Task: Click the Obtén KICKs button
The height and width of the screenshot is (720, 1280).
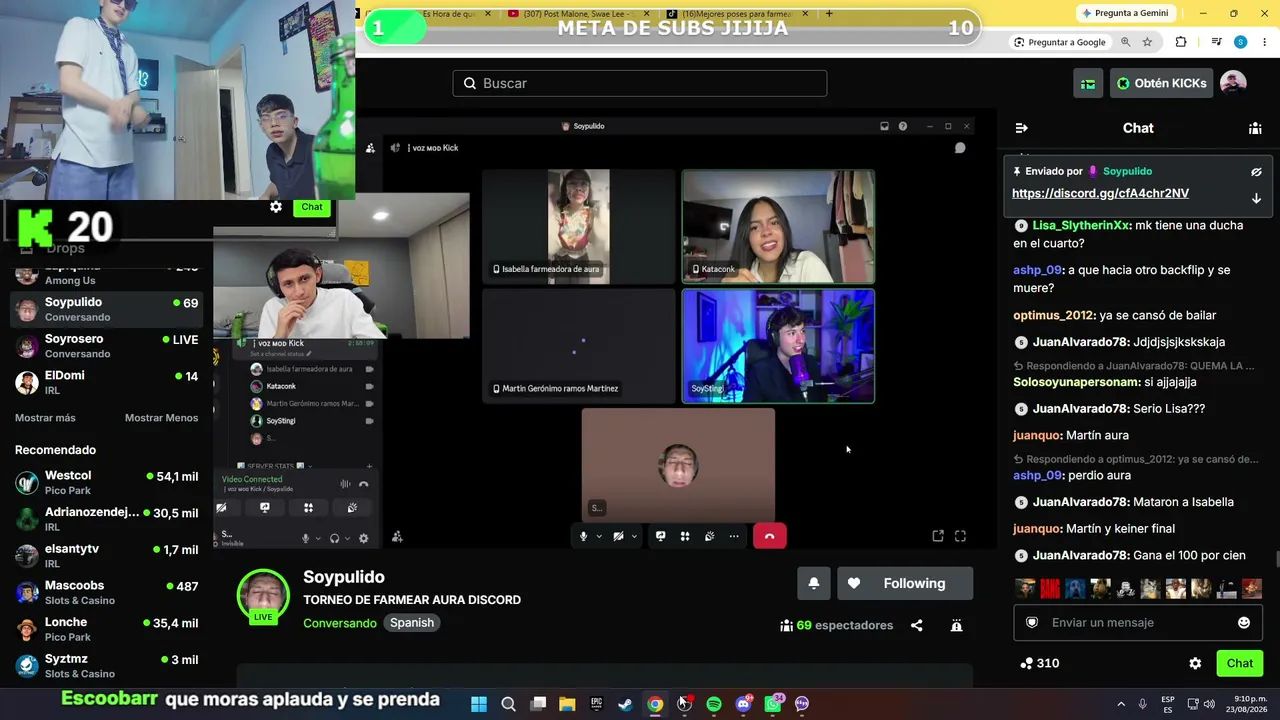Action: point(1161,83)
